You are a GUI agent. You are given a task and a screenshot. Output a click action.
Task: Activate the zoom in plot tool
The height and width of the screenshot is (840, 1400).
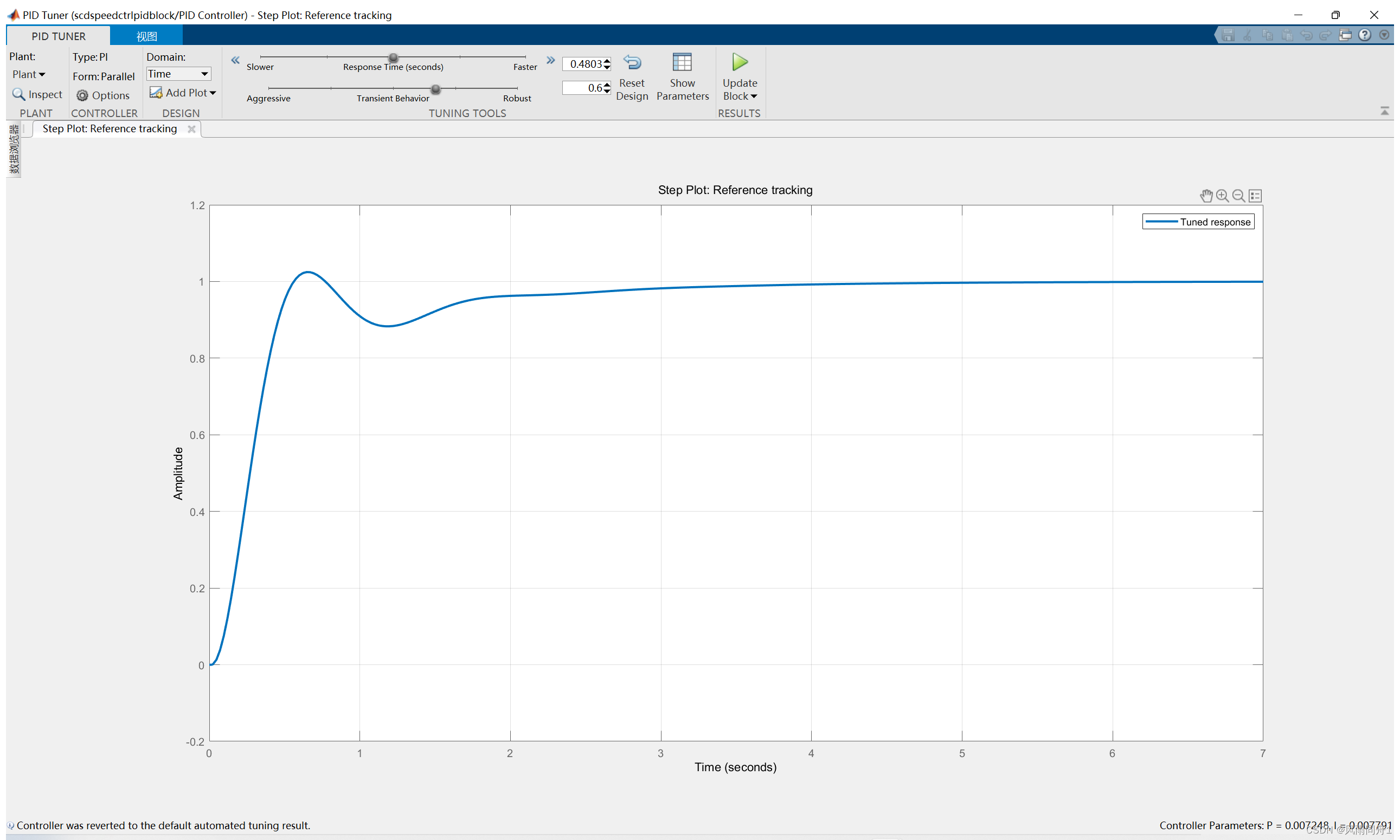tap(1222, 196)
